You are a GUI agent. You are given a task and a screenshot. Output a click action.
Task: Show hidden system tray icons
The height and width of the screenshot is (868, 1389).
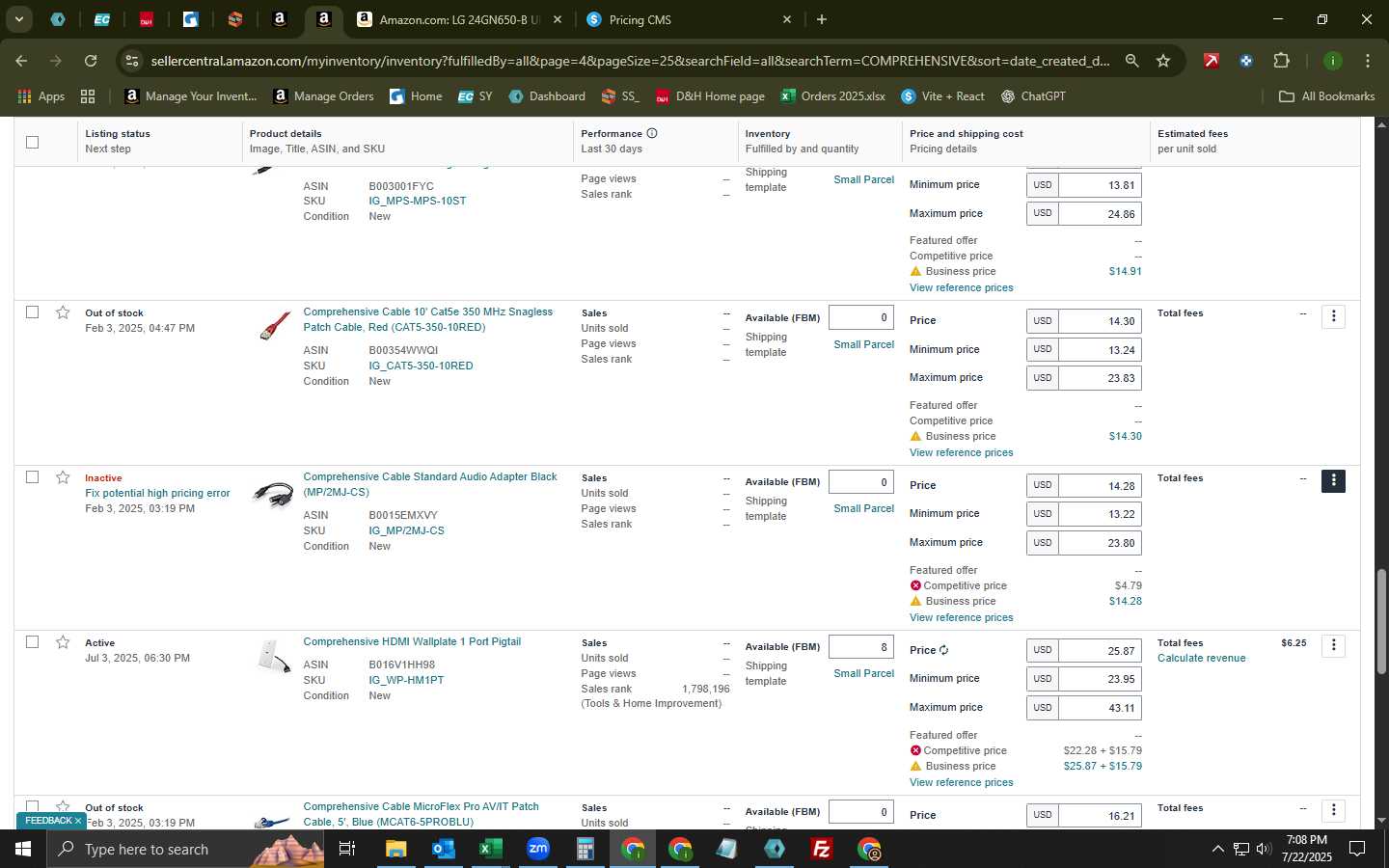(1217, 849)
